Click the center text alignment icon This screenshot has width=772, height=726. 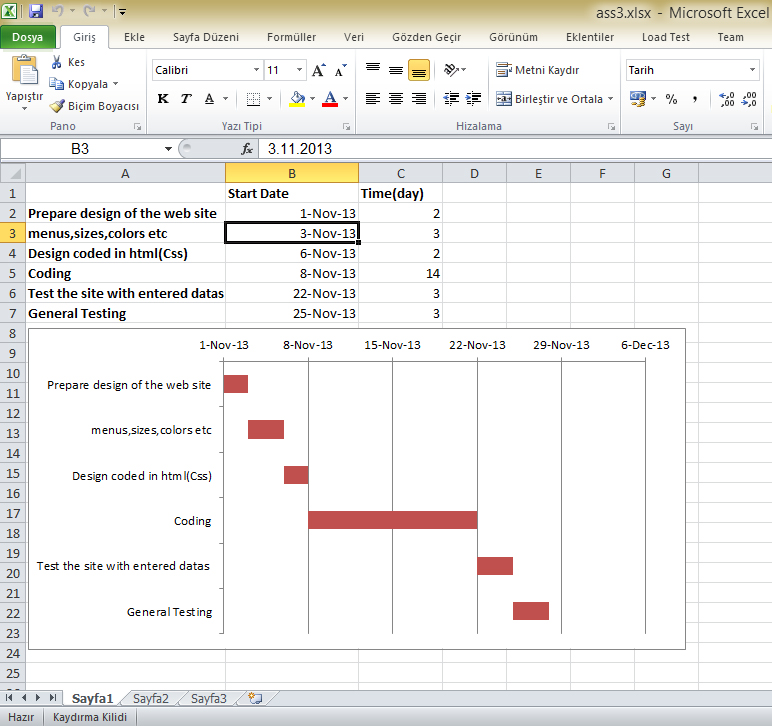pyautogui.click(x=395, y=99)
